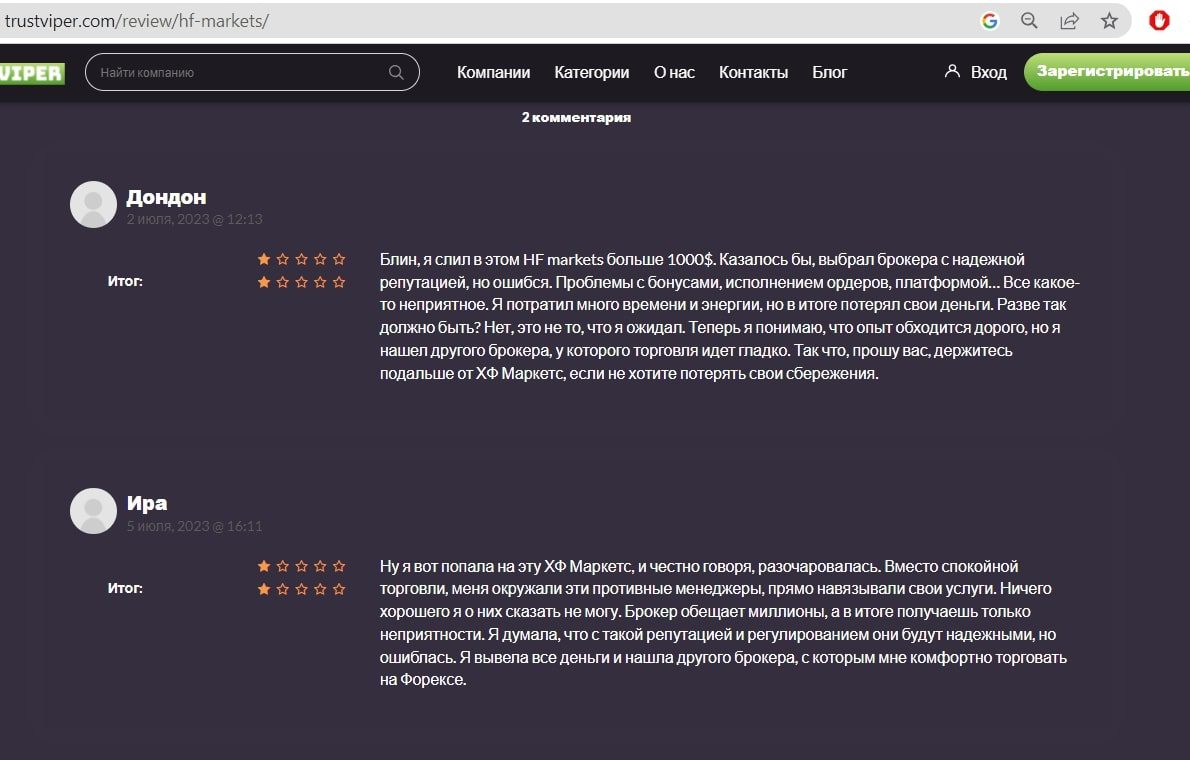
Task: Click the Итог star rating in Ира's review
Action: [301, 589]
